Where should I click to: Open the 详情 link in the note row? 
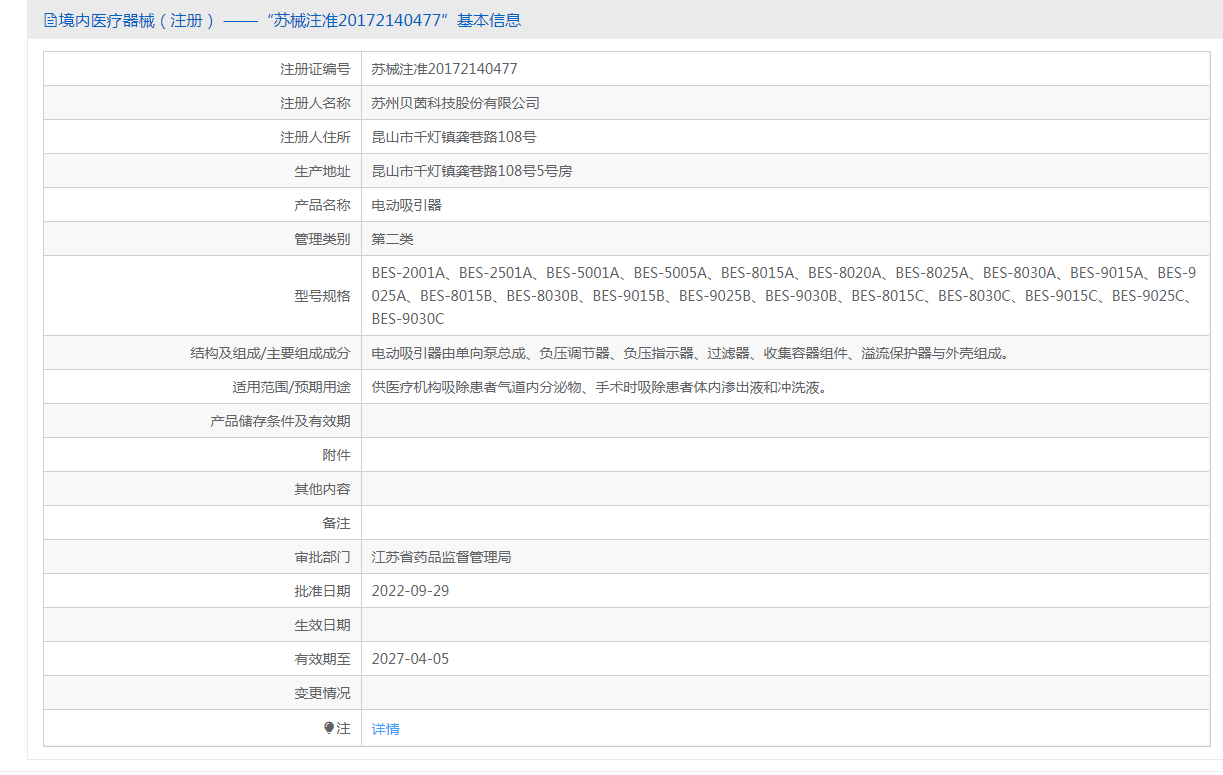(385, 729)
